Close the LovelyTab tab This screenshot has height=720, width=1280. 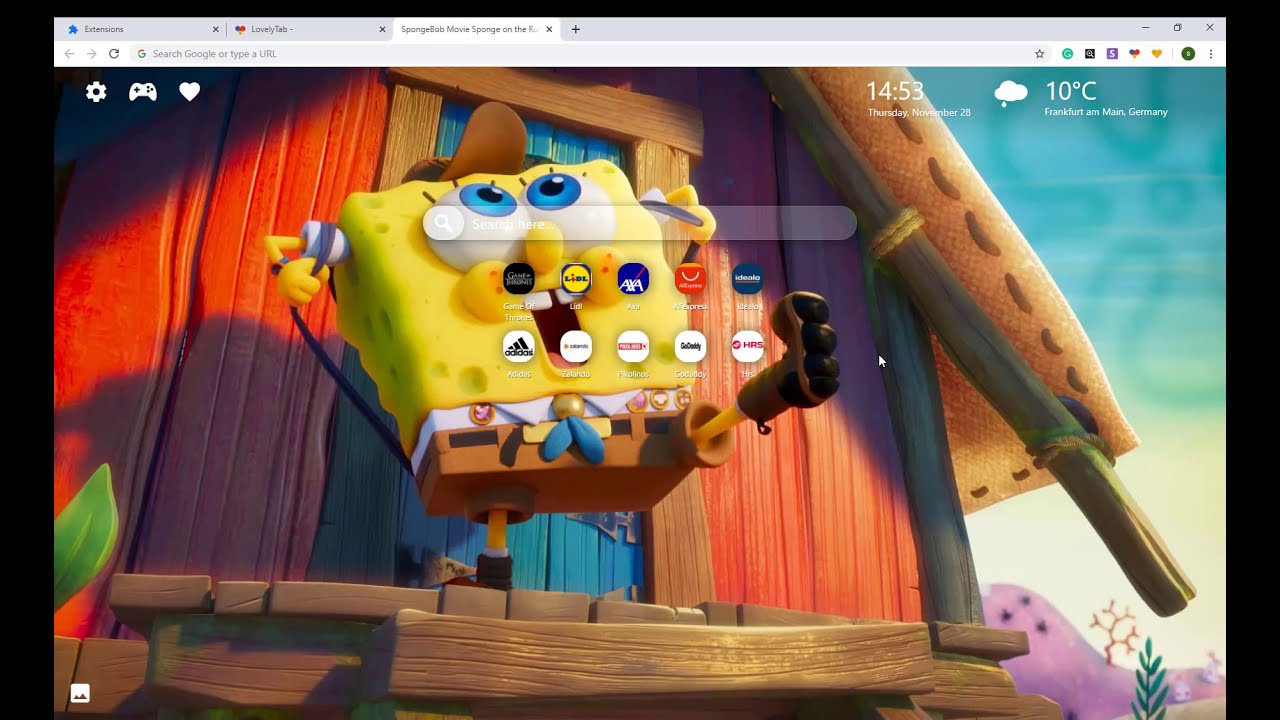click(x=382, y=29)
